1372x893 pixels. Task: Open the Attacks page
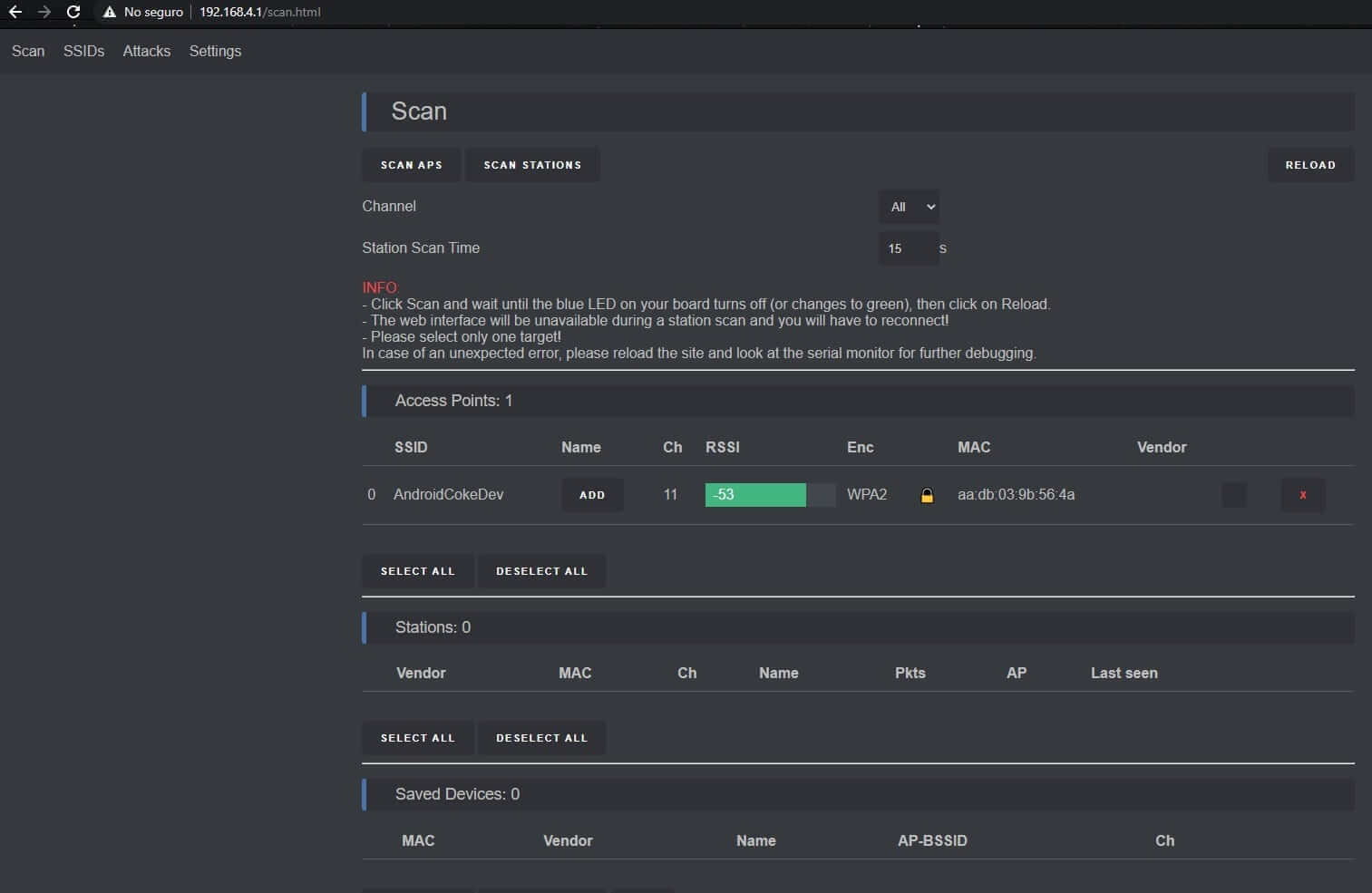point(146,51)
